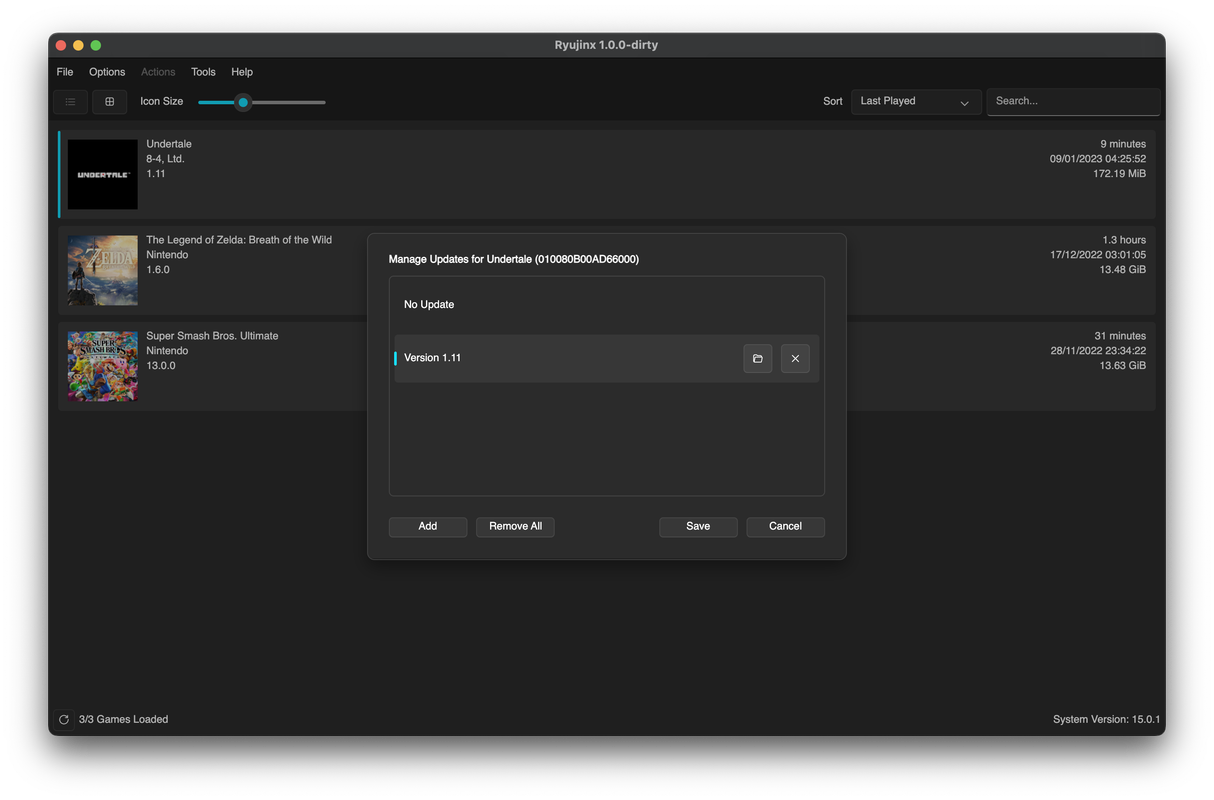Close the Ryujinx window with red button

[60, 45]
